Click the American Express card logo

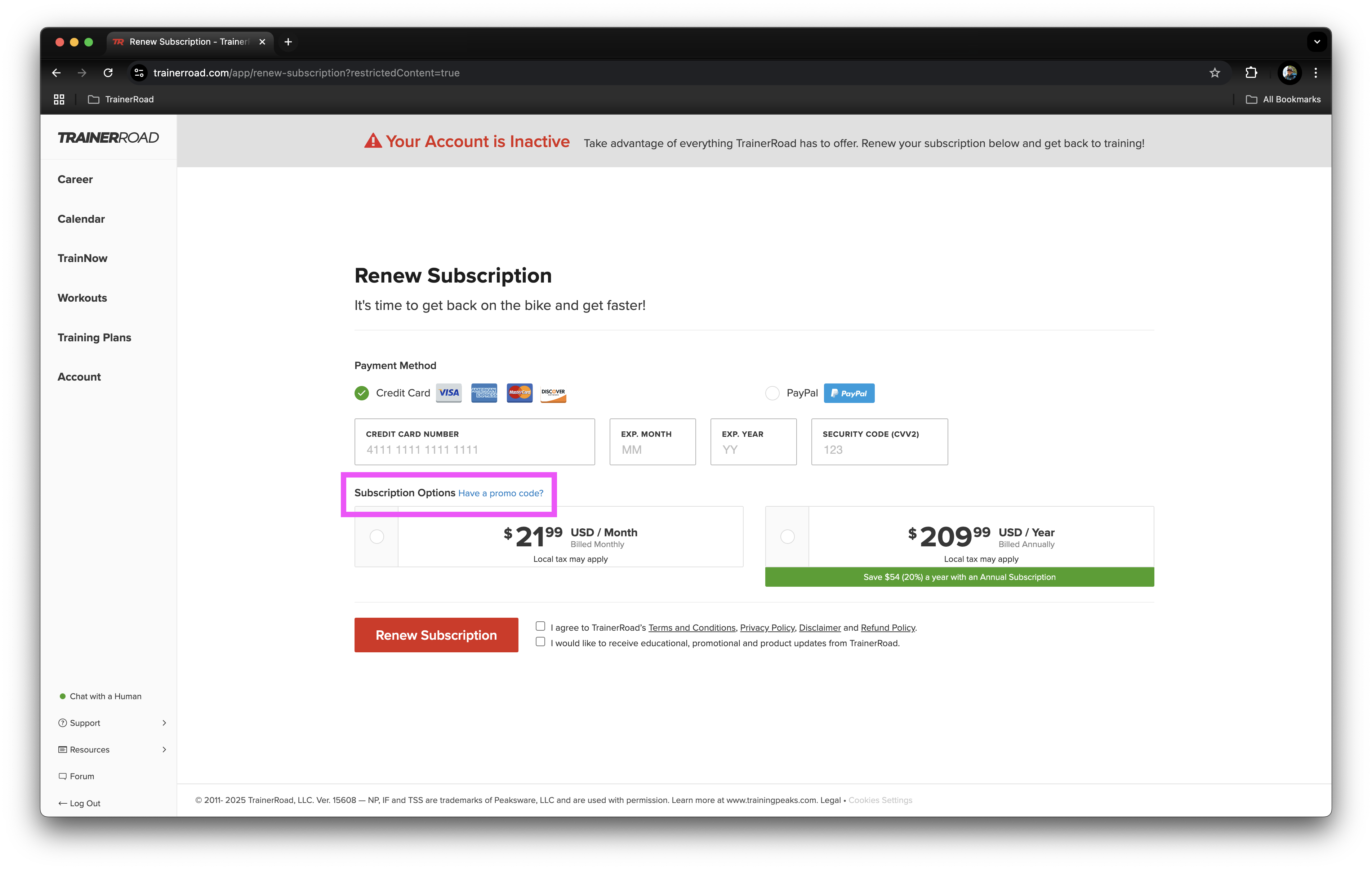coord(484,393)
